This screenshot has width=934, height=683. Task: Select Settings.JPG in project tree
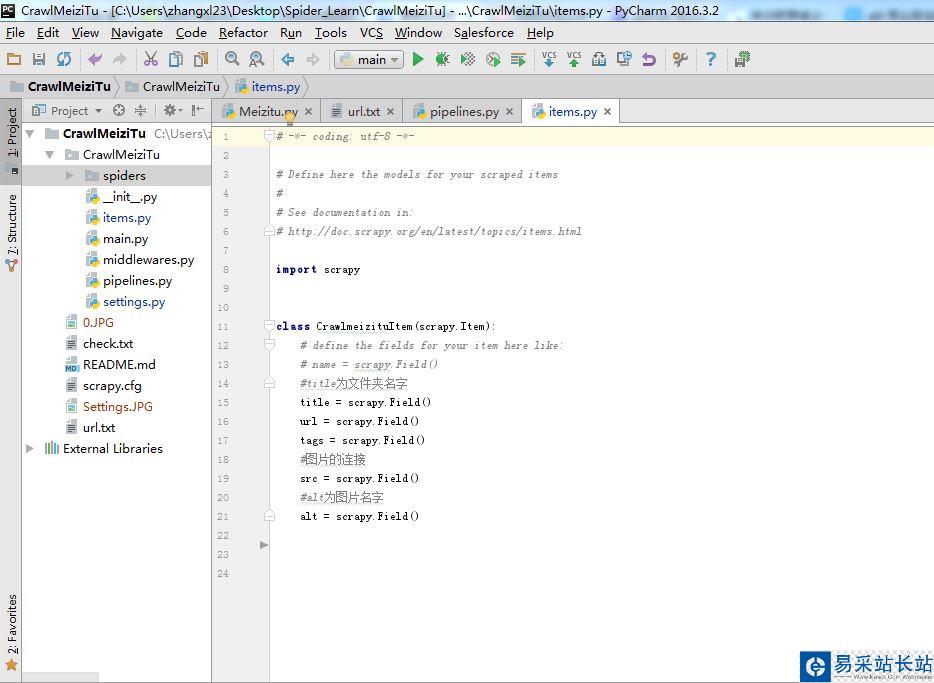pos(117,407)
